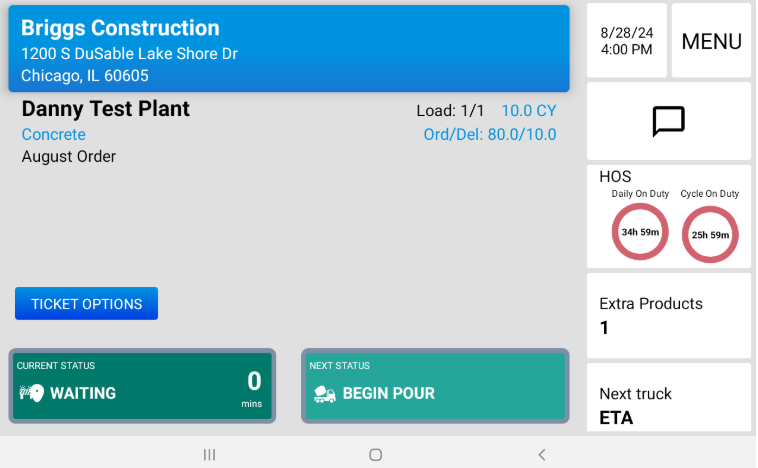Click the HOS section label
The width and height of the screenshot is (758, 468).
click(615, 176)
